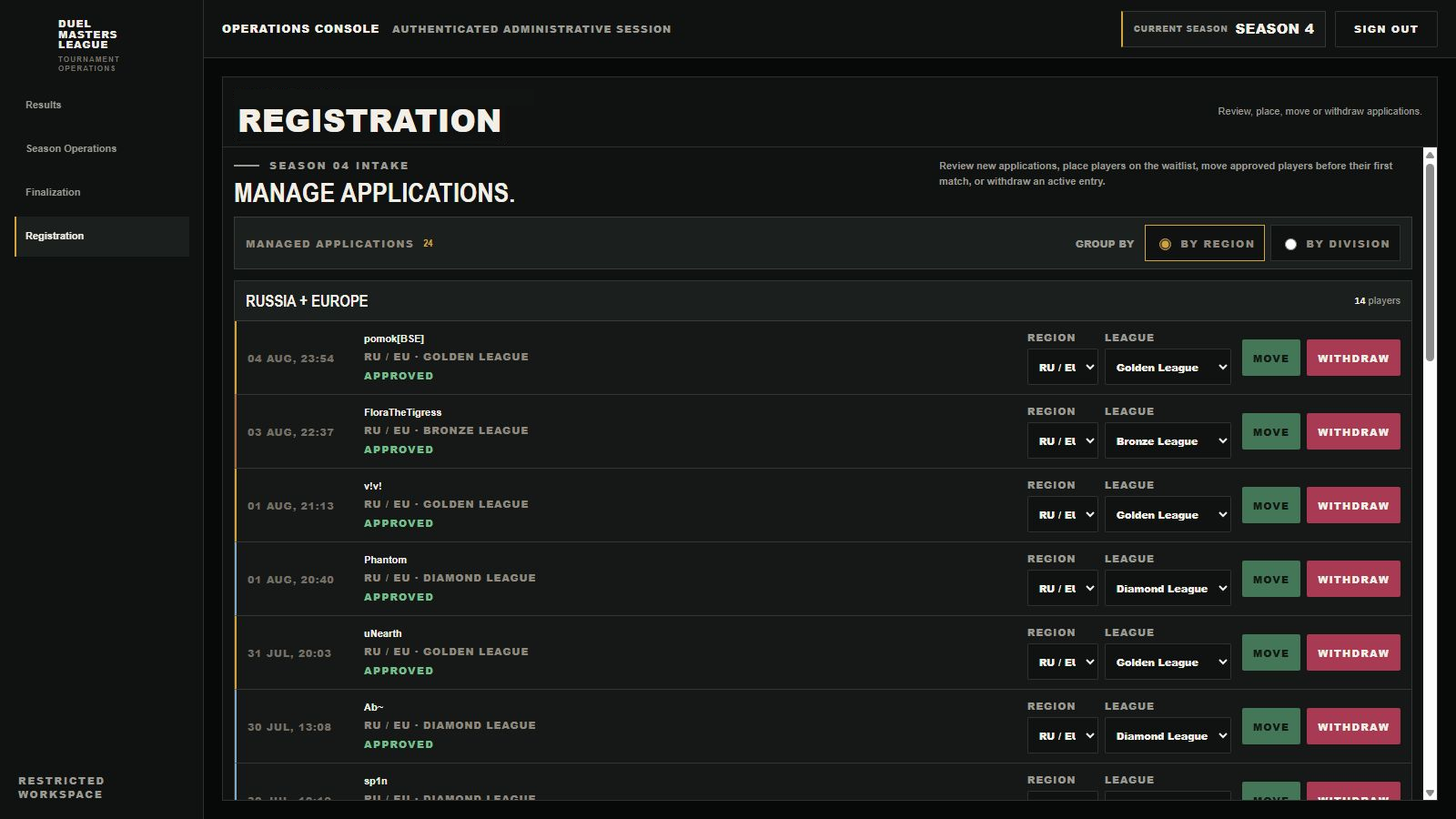This screenshot has height=819, width=1456.
Task: Withdraw v!v!'s application
Action: 1353,505
